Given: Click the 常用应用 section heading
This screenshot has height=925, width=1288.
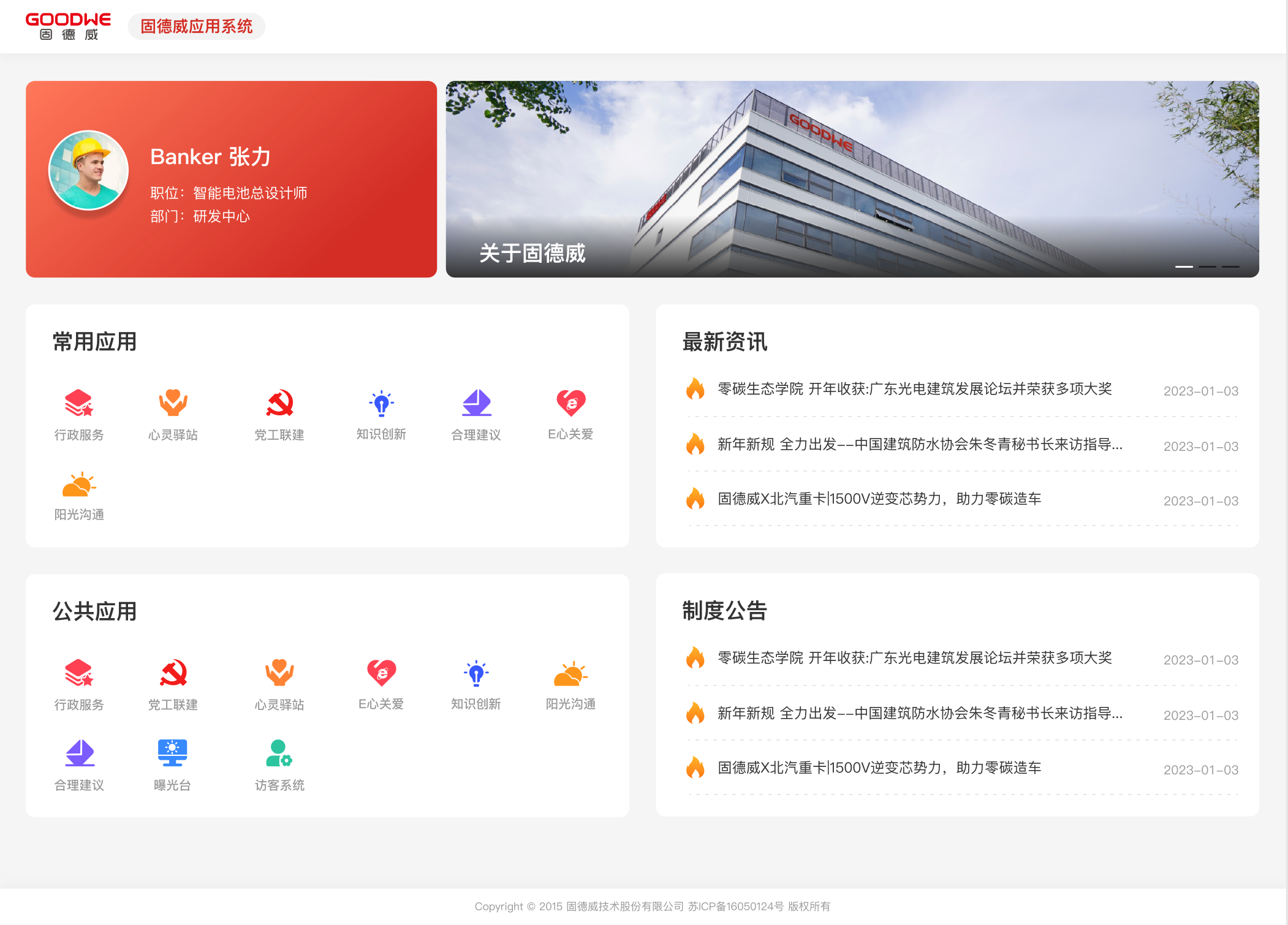Looking at the screenshot, I should [94, 342].
